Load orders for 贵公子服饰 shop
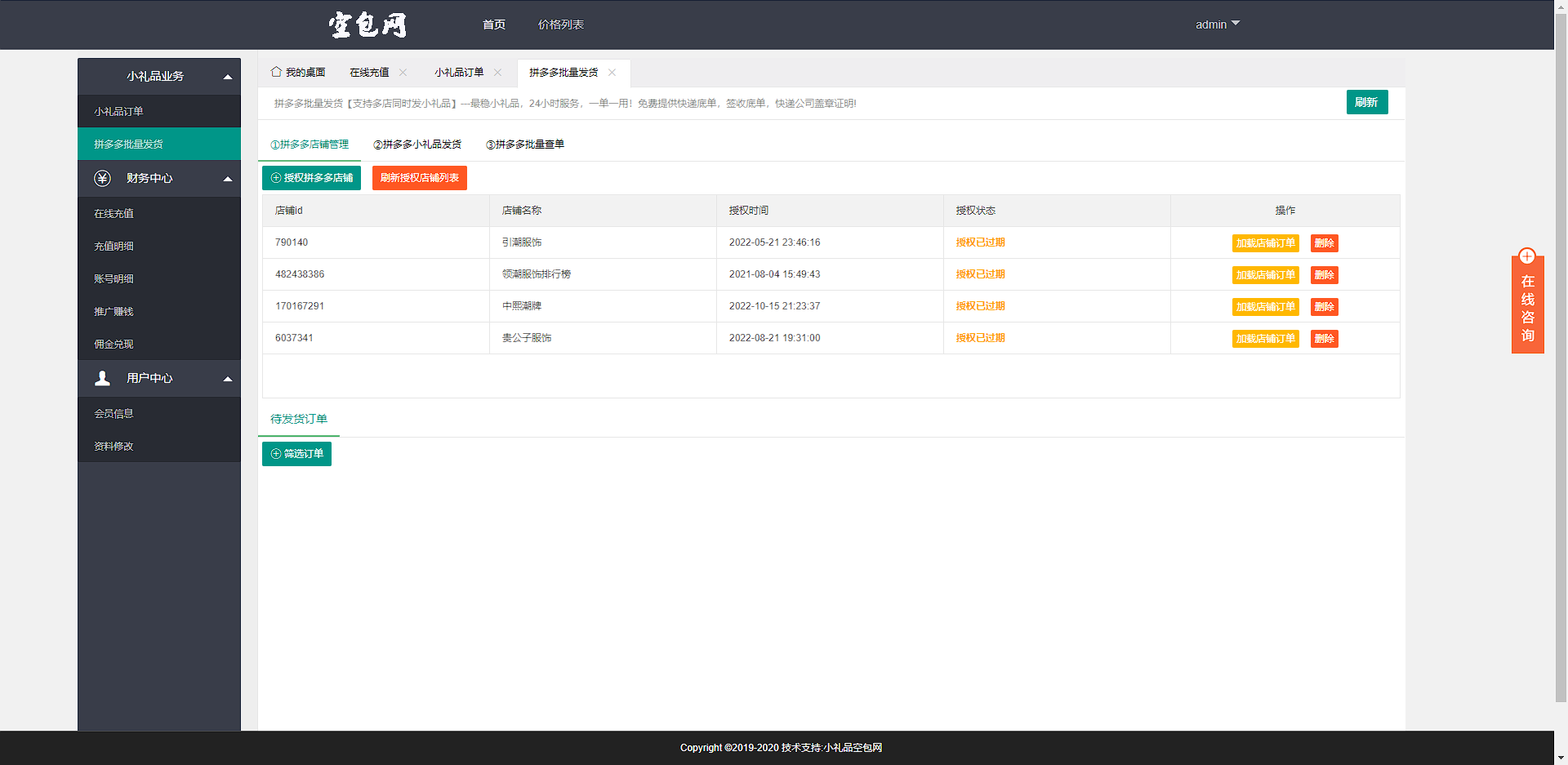Viewport: 1568px width, 765px height. 1265,339
